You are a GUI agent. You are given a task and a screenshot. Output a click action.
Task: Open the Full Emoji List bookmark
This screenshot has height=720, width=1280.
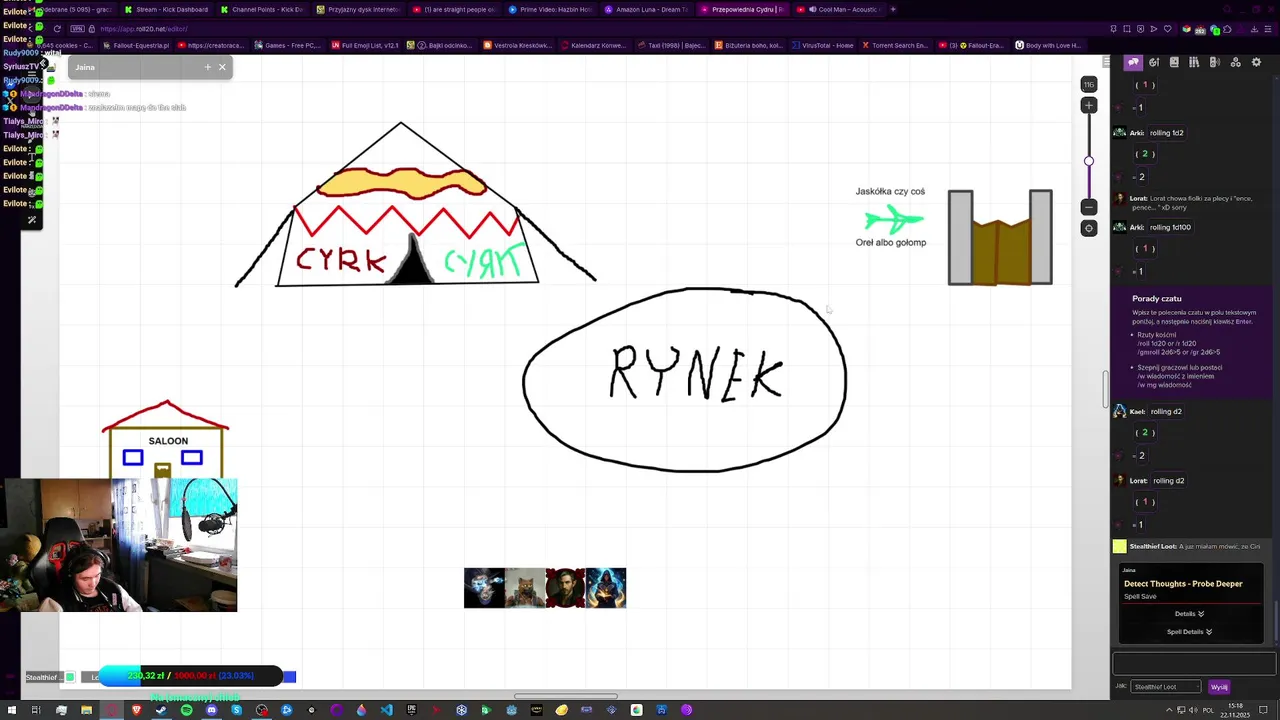365,45
